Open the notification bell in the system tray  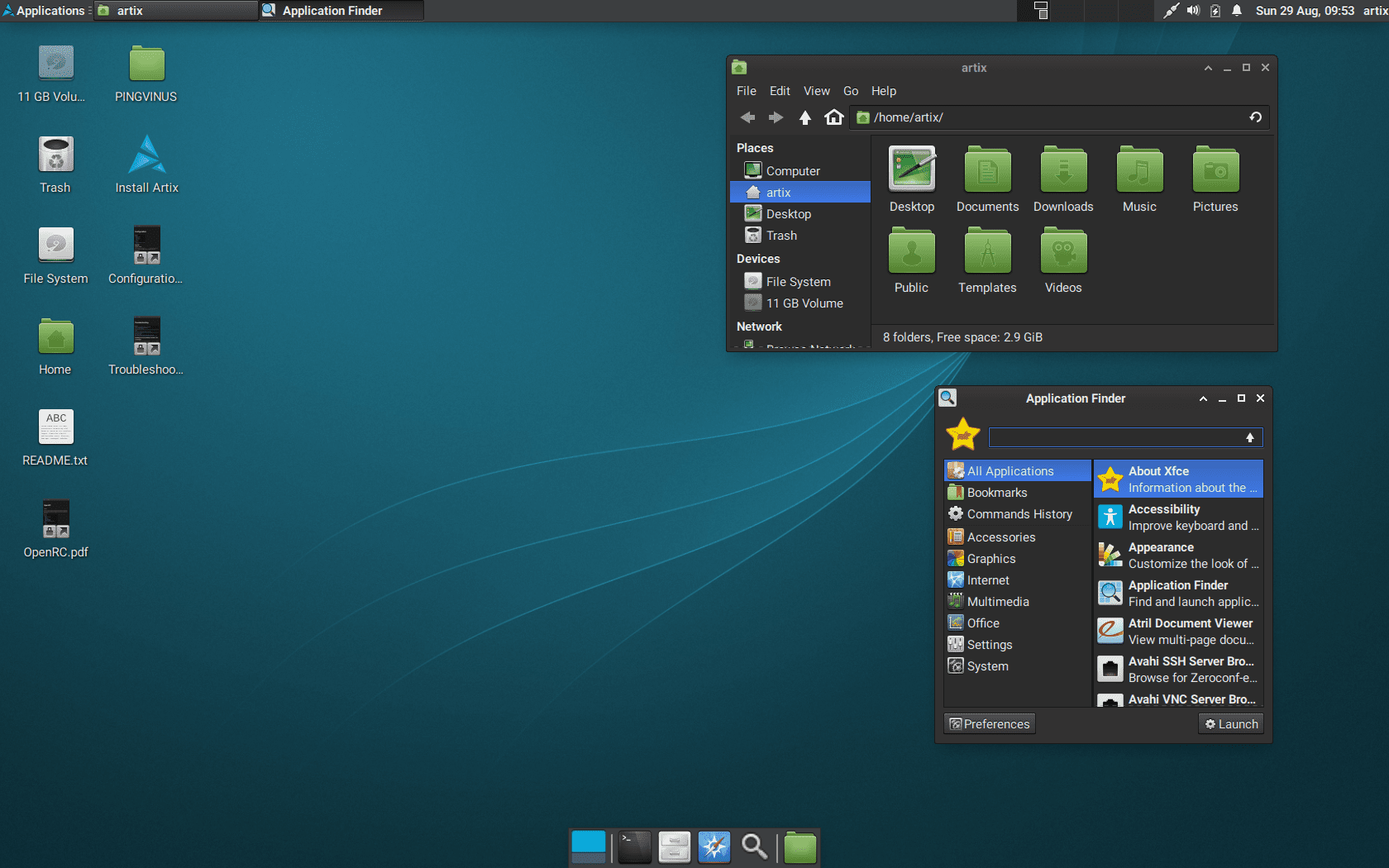click(x=1236, y=11)
